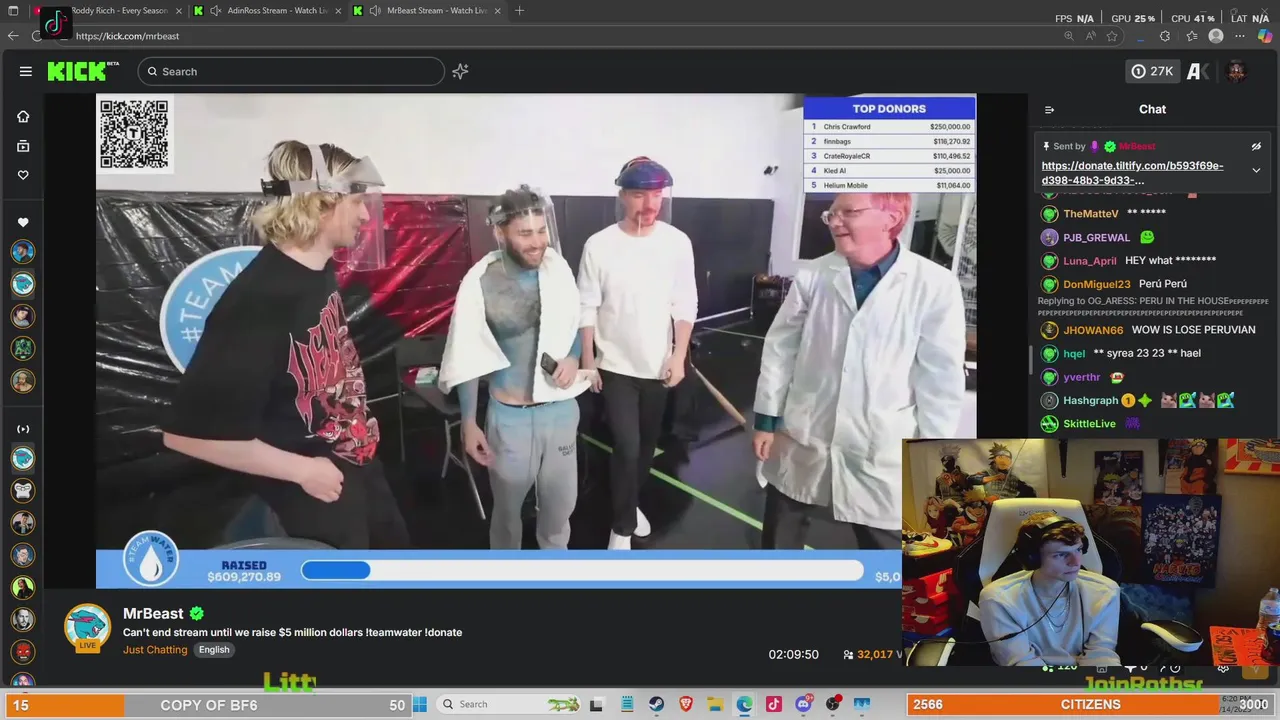Screen dimensions: 1280x720
Task: Click the hqel username in chat
Action: [1074, 354]
